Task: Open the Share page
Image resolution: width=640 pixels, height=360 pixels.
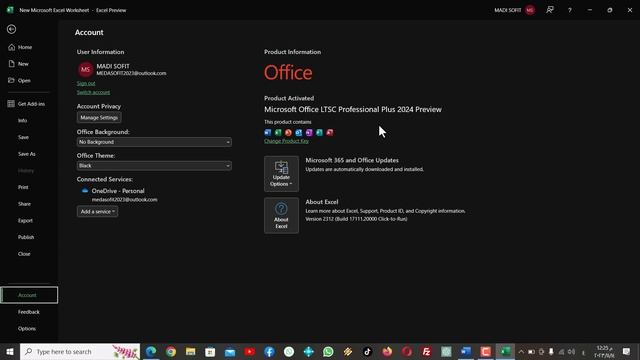Action: 24,204
